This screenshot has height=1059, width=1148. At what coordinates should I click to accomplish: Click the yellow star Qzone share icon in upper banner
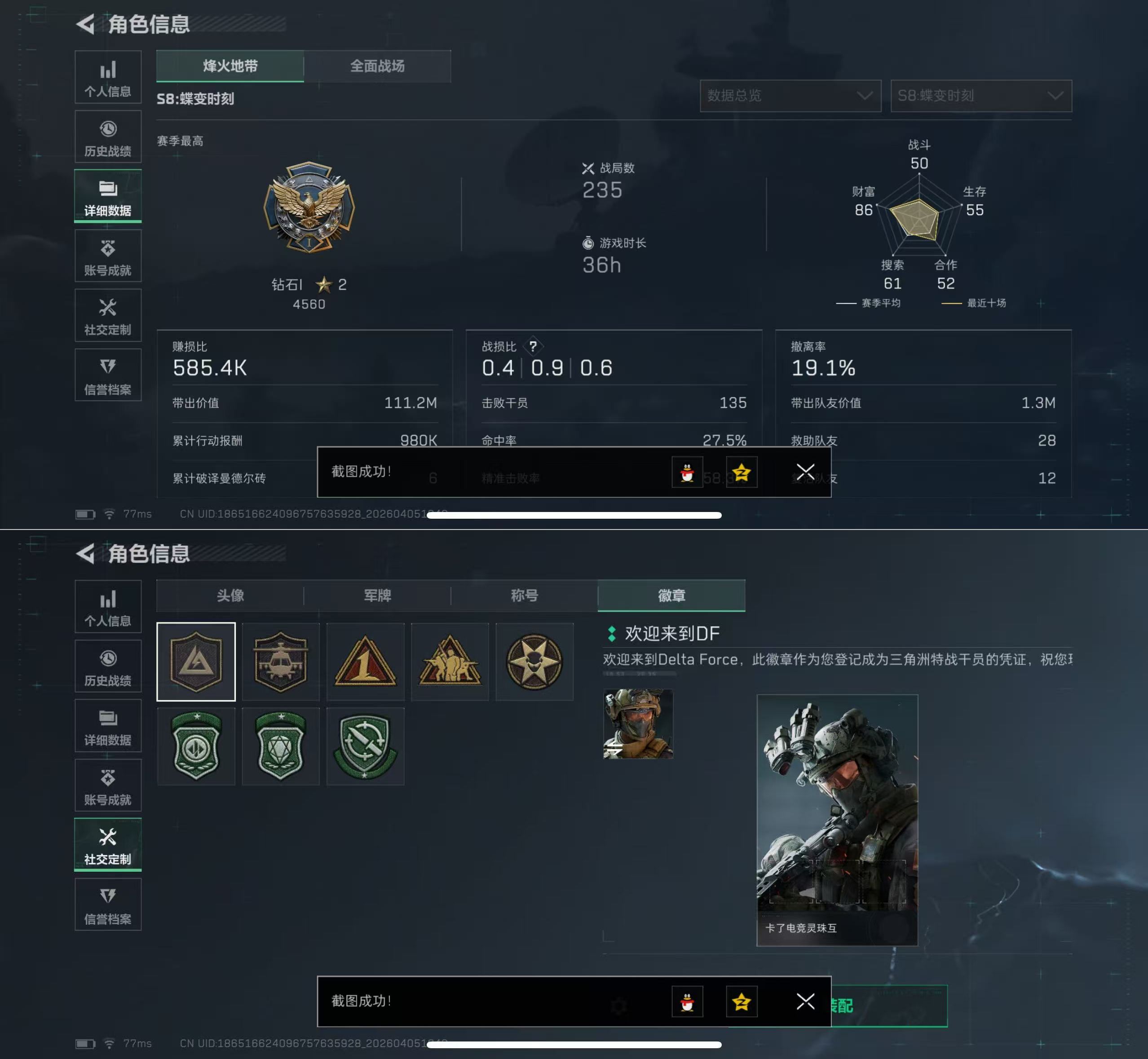click(x=741, y=472)
